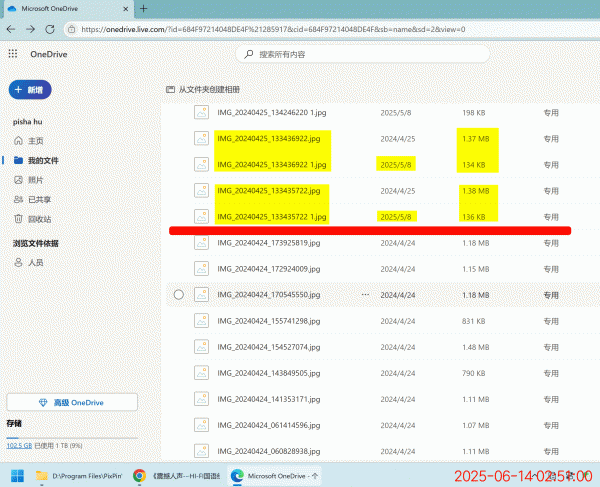Screen dimensions: 600x487
Task: Open more options for IMG_20240424_170545550.jpg
Action: (365, 295)
